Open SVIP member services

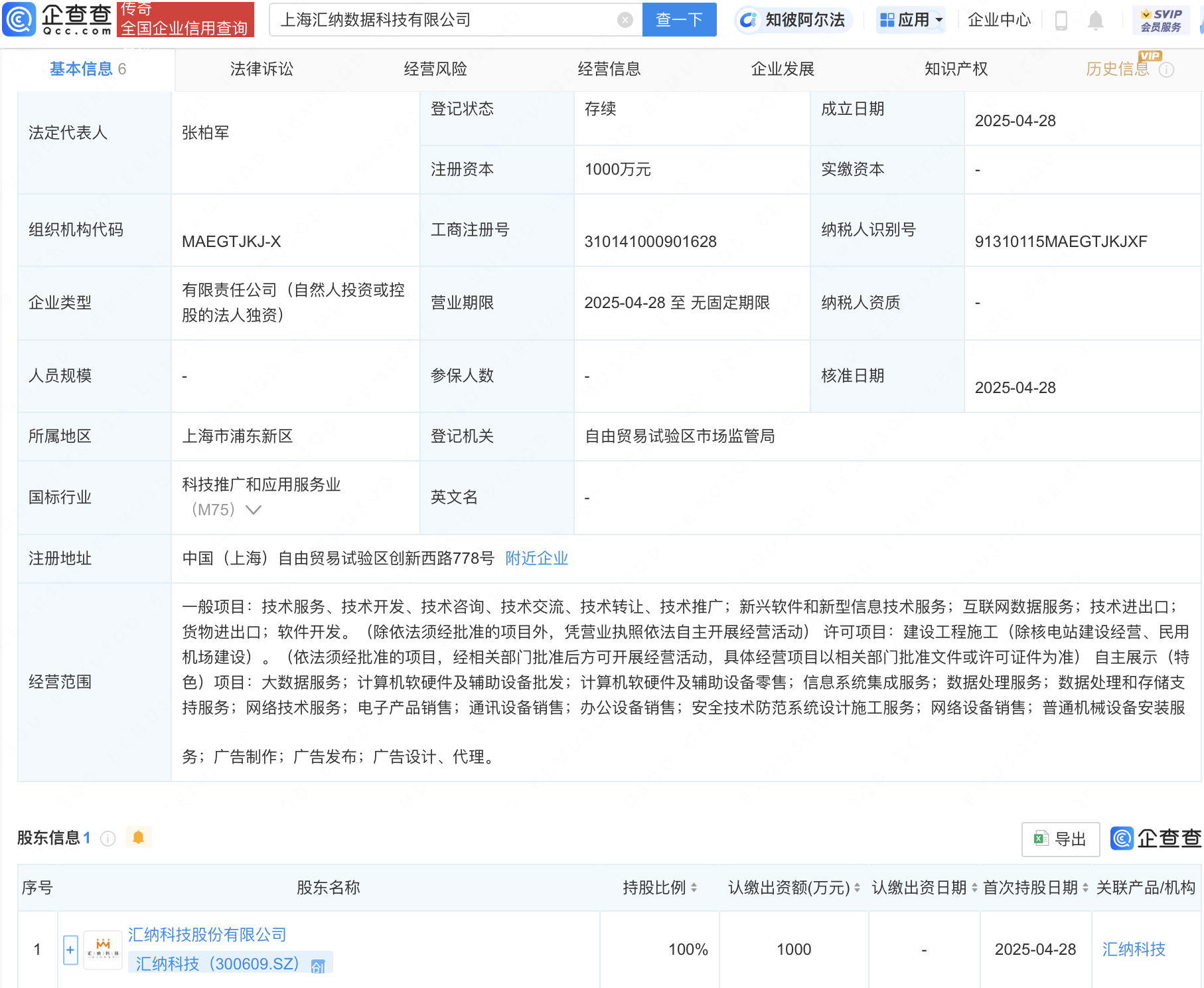click(x=1161, y=21)
